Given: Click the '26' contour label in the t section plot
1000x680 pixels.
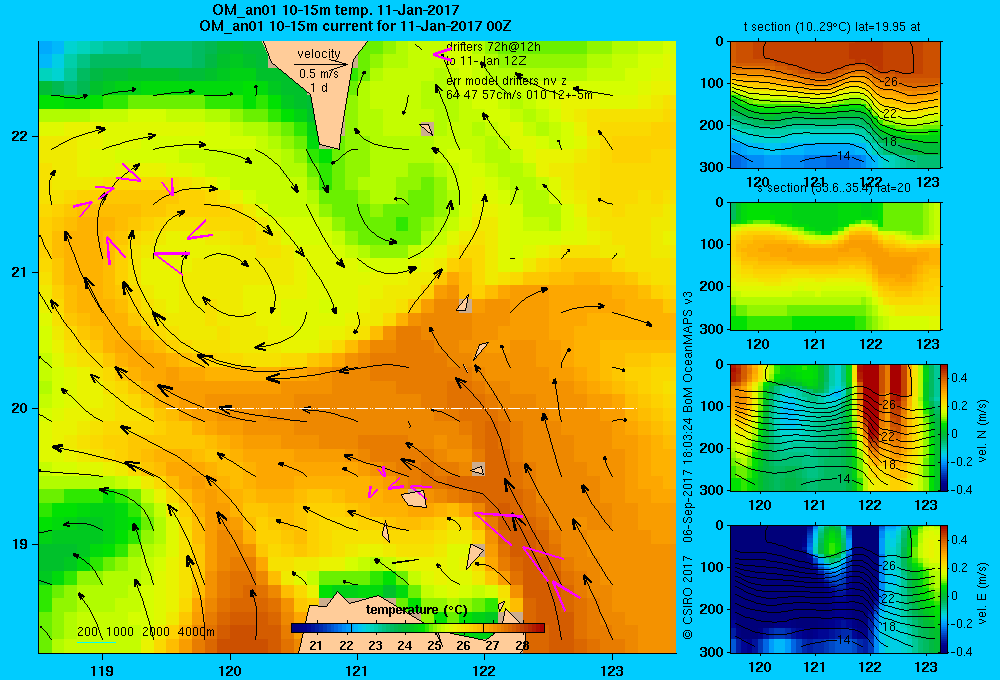Looking at the screenshot, I should point(890,82).
